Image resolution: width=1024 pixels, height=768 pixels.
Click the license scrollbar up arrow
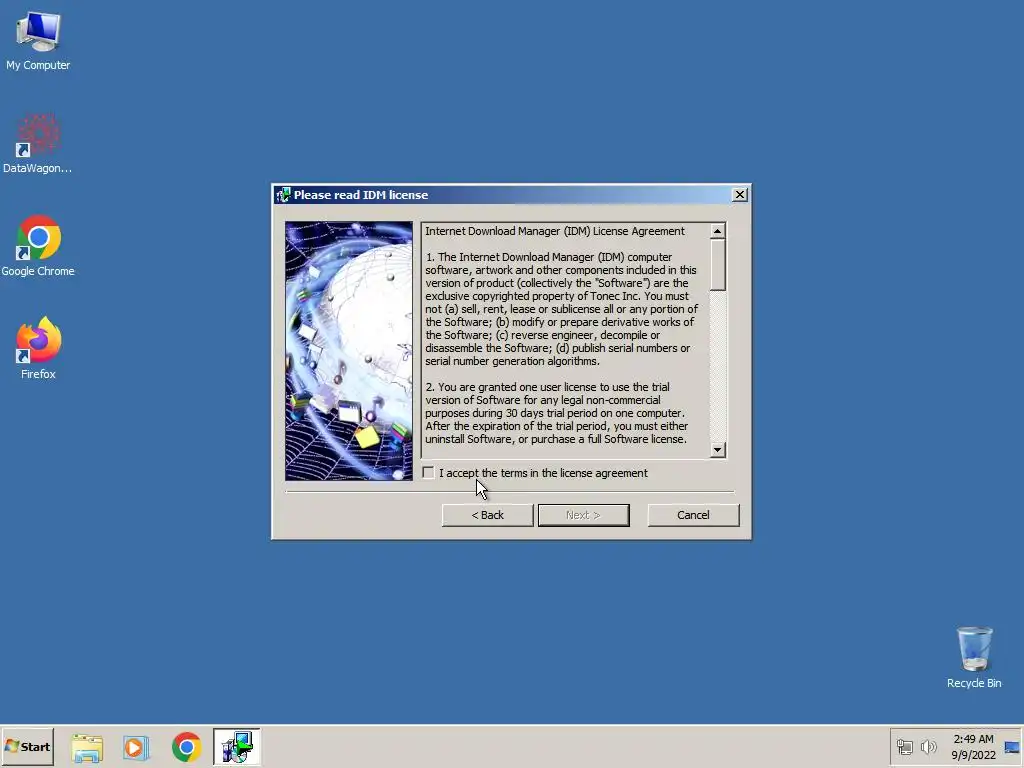pyautogui.click(x=718, y=231)
